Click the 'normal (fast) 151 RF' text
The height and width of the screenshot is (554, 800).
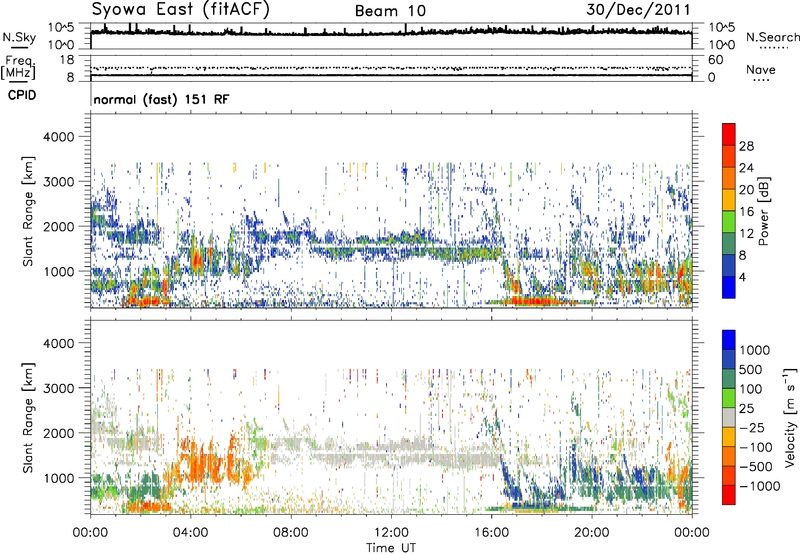(x=161, y=99)
